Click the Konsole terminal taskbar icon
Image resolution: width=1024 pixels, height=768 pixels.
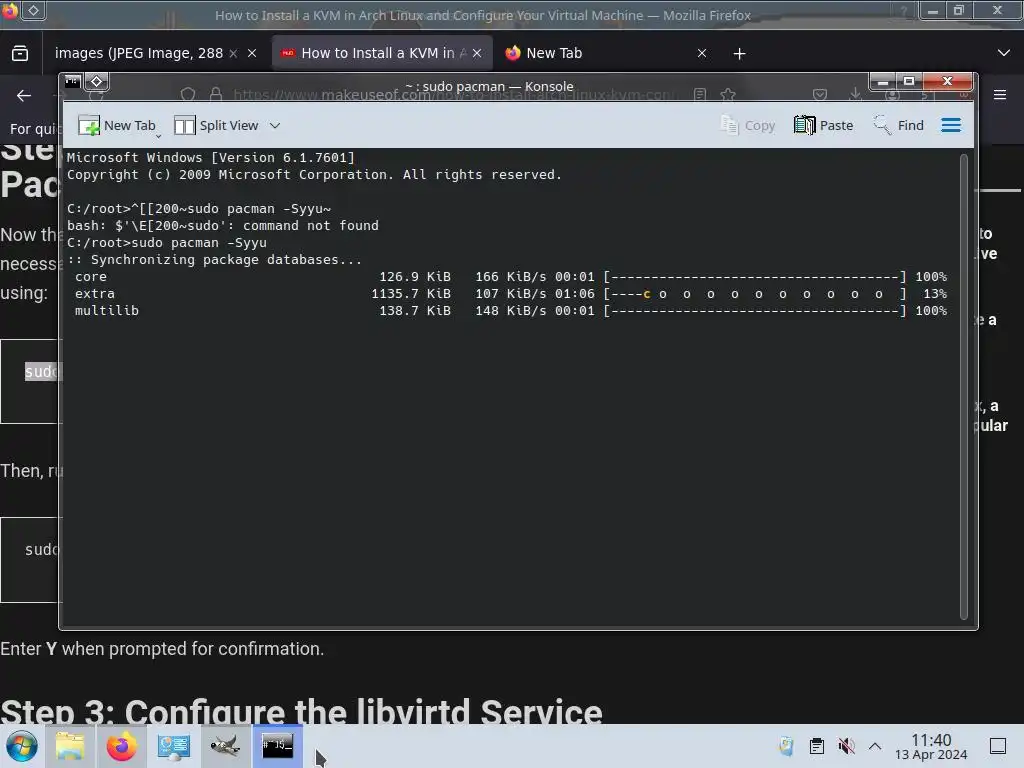[278, 746]
